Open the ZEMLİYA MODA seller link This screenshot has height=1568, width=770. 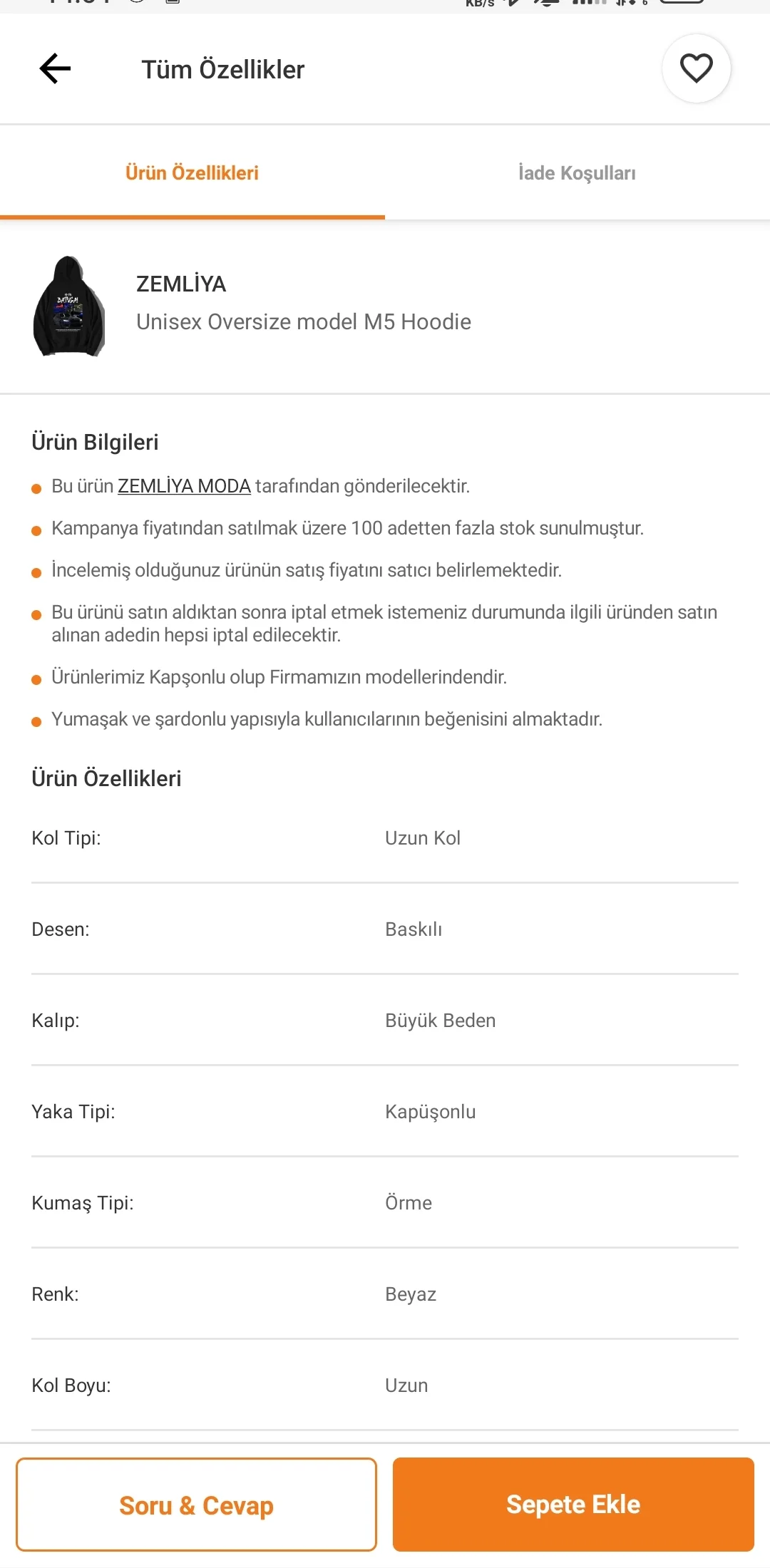click(x=184, y=486)
